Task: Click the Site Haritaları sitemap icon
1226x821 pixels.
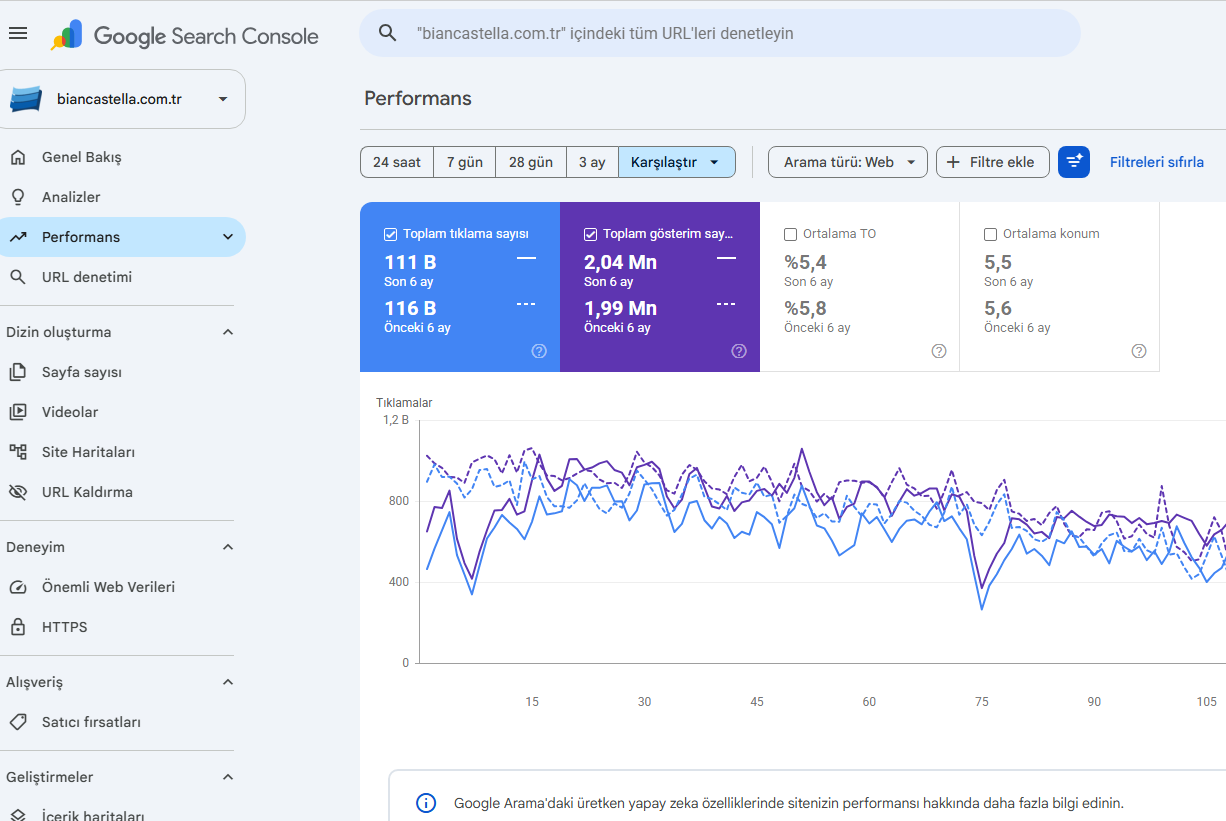Action: tap(17, 452)
